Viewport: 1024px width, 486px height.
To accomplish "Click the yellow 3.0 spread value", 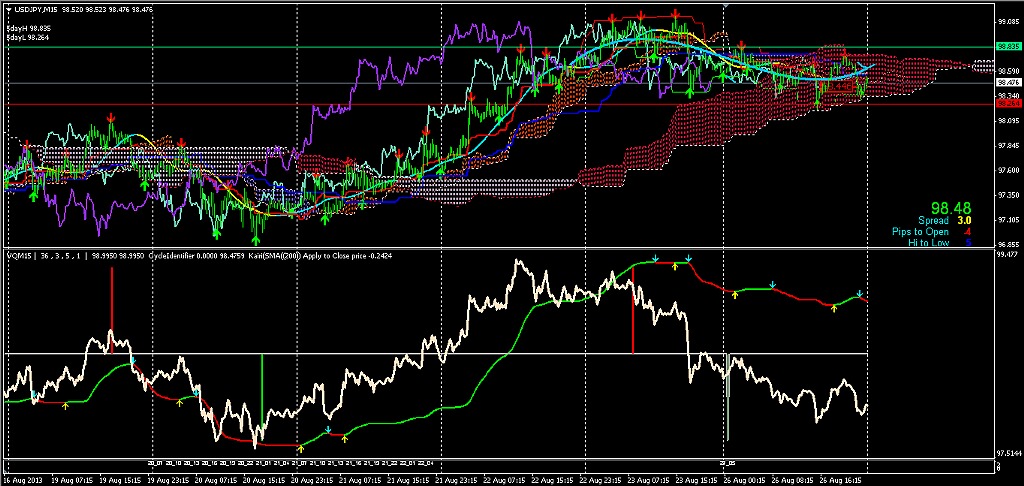I will (964, 221).
